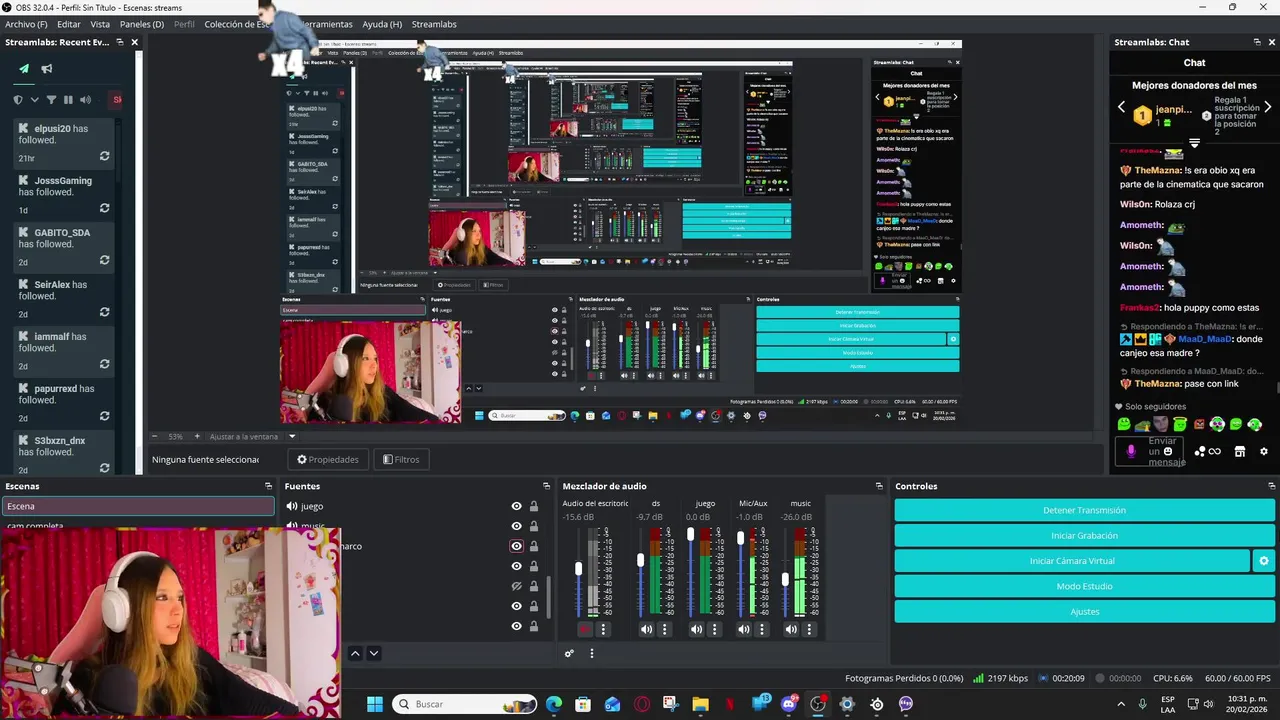The width and height of the screenshot is (1280, 720).
Task: Open the audio mixer options menu
Action: [591, 653]
